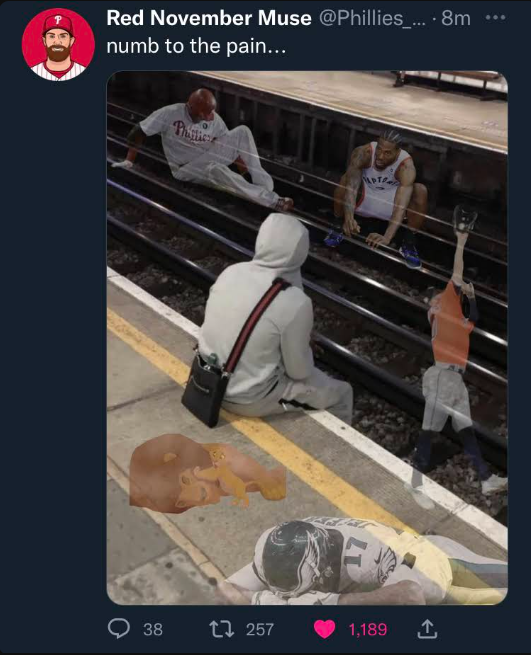Viewport: 531px width, 655px height.
Task: Open the 8m timestamp permalink
Action: [456, 18]
